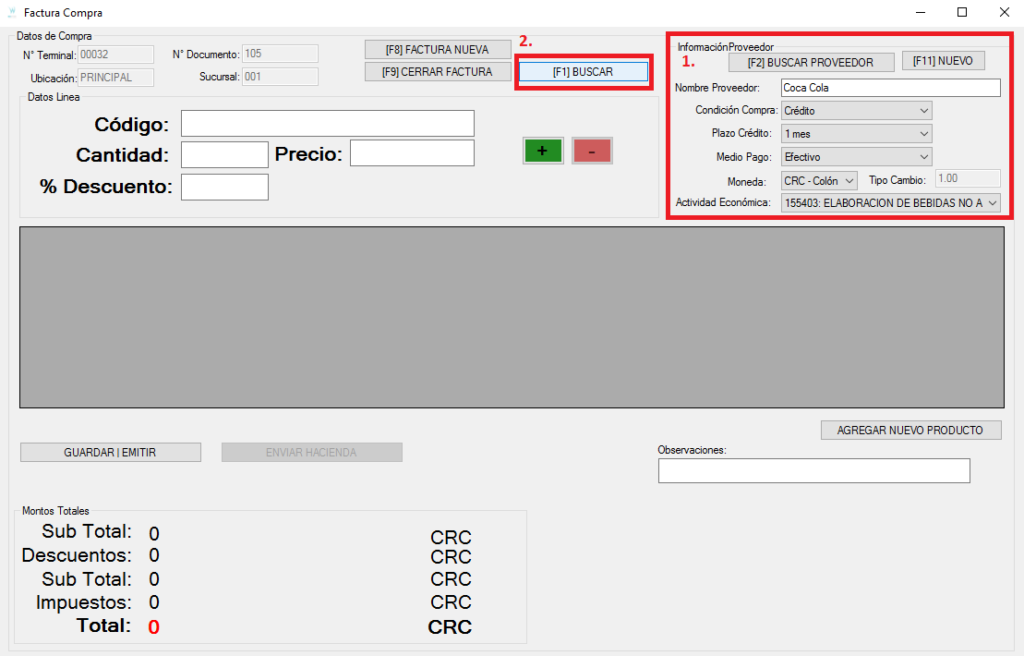
Task: Select the % Descuento input field
Action: click(x=224, y=187)
